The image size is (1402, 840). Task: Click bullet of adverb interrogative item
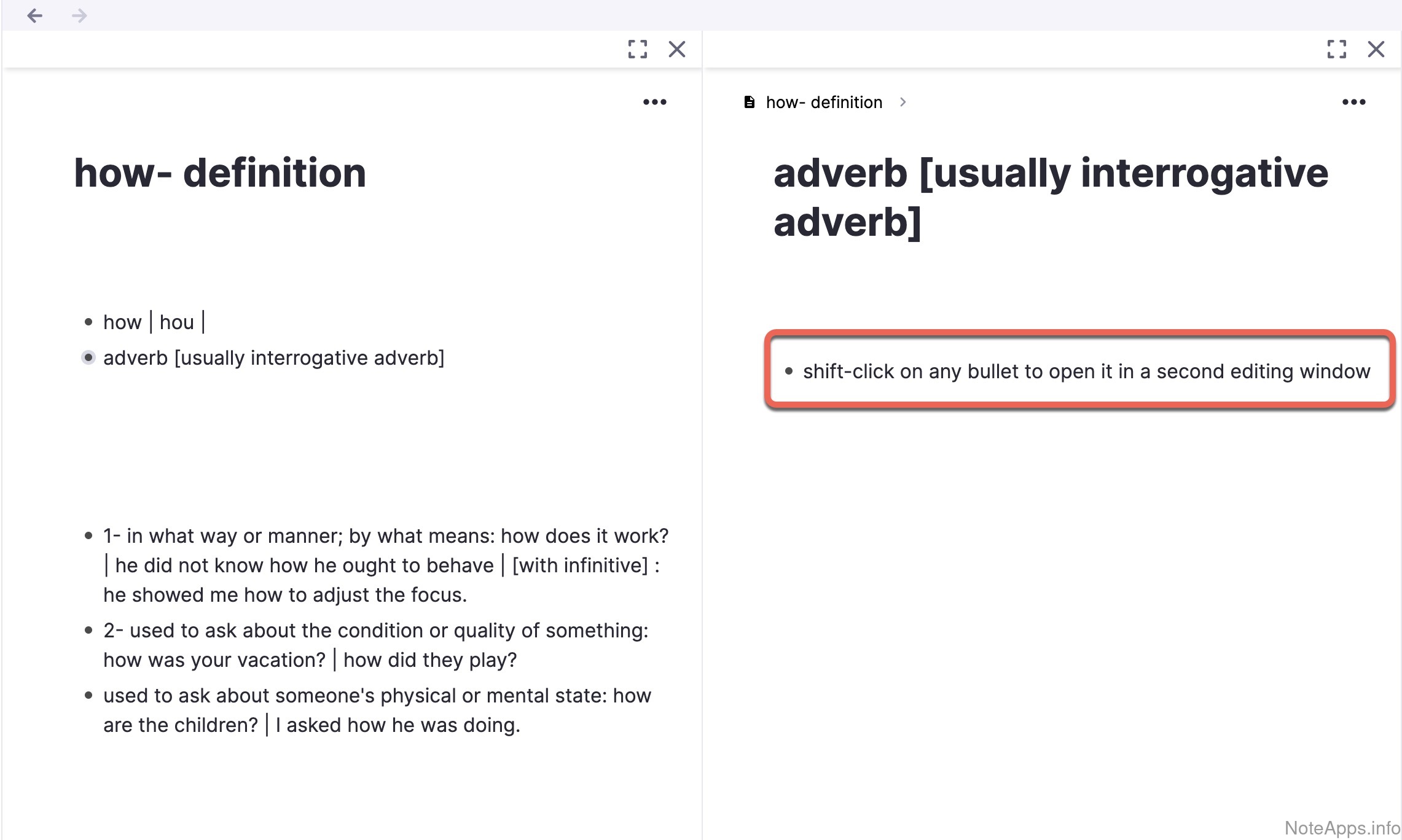88,357
